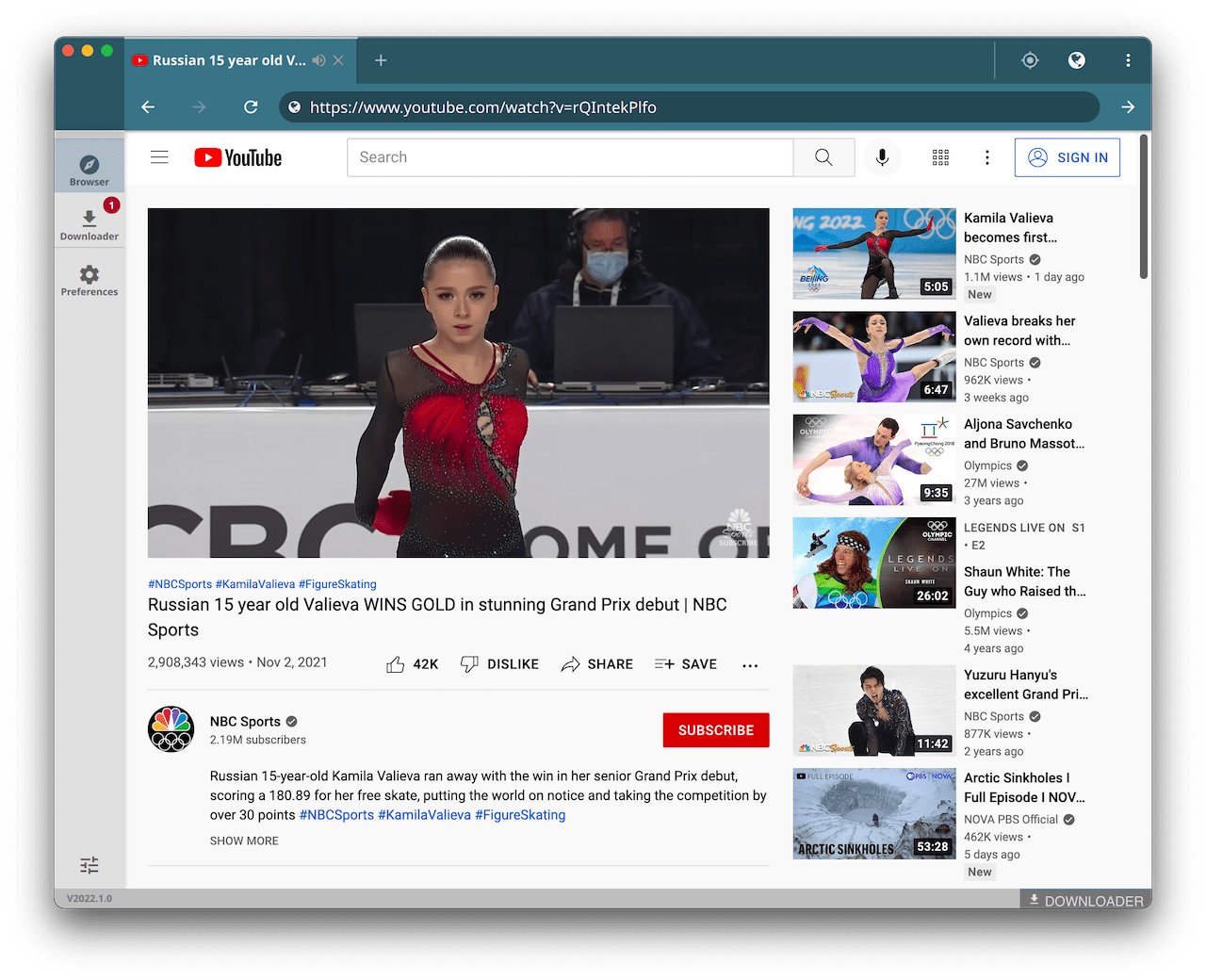Reload the page
Image resolution: width=1206 pixels, height=980 pixels.
251,107
